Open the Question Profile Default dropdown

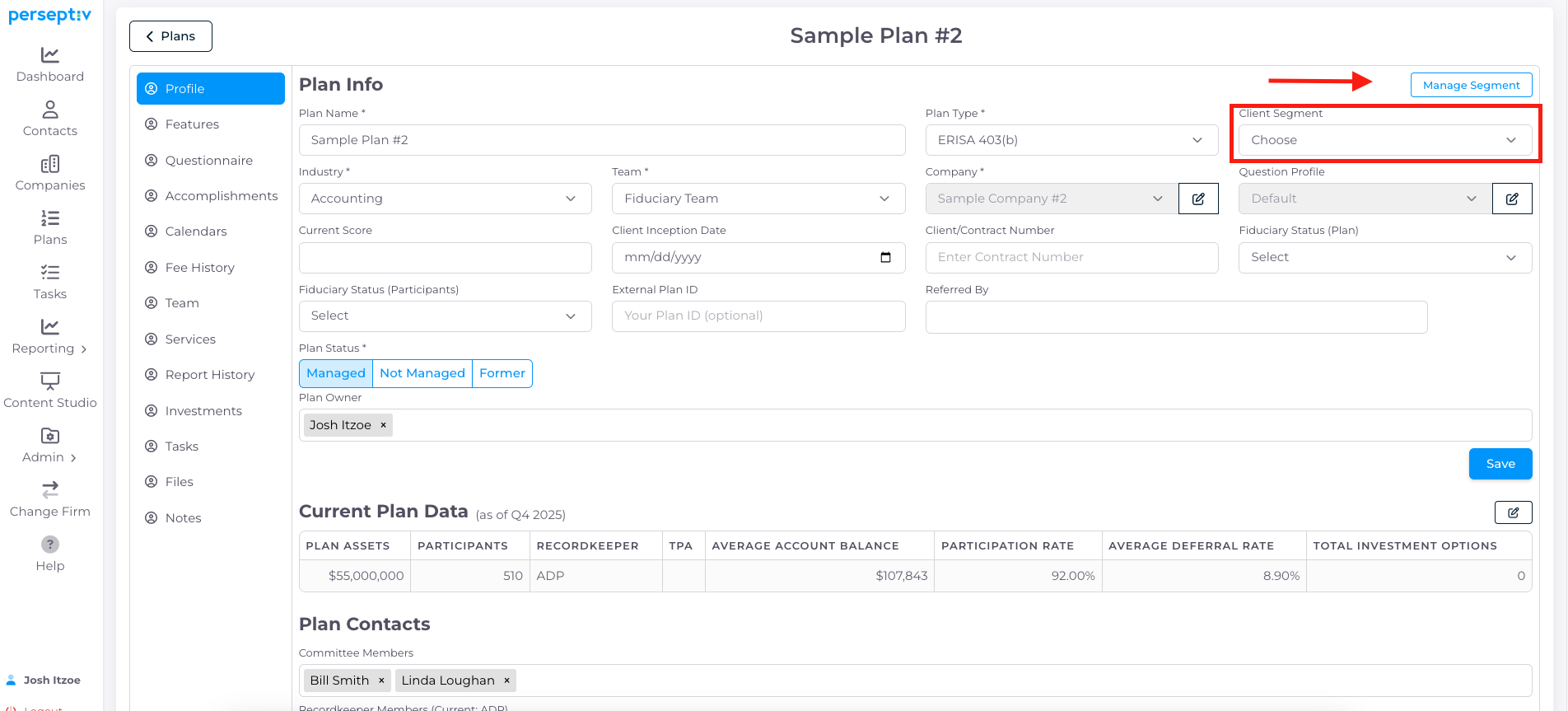[1365, 199]
